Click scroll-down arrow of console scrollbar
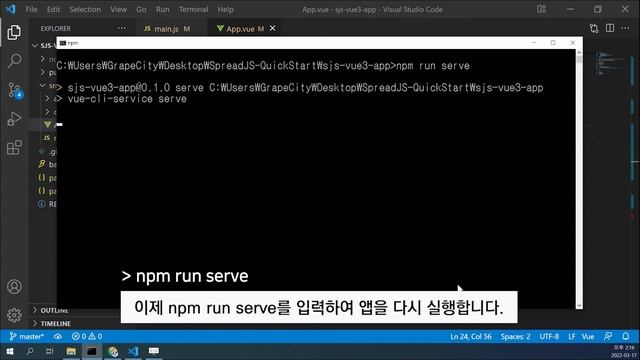 click(x=579, y=306)
